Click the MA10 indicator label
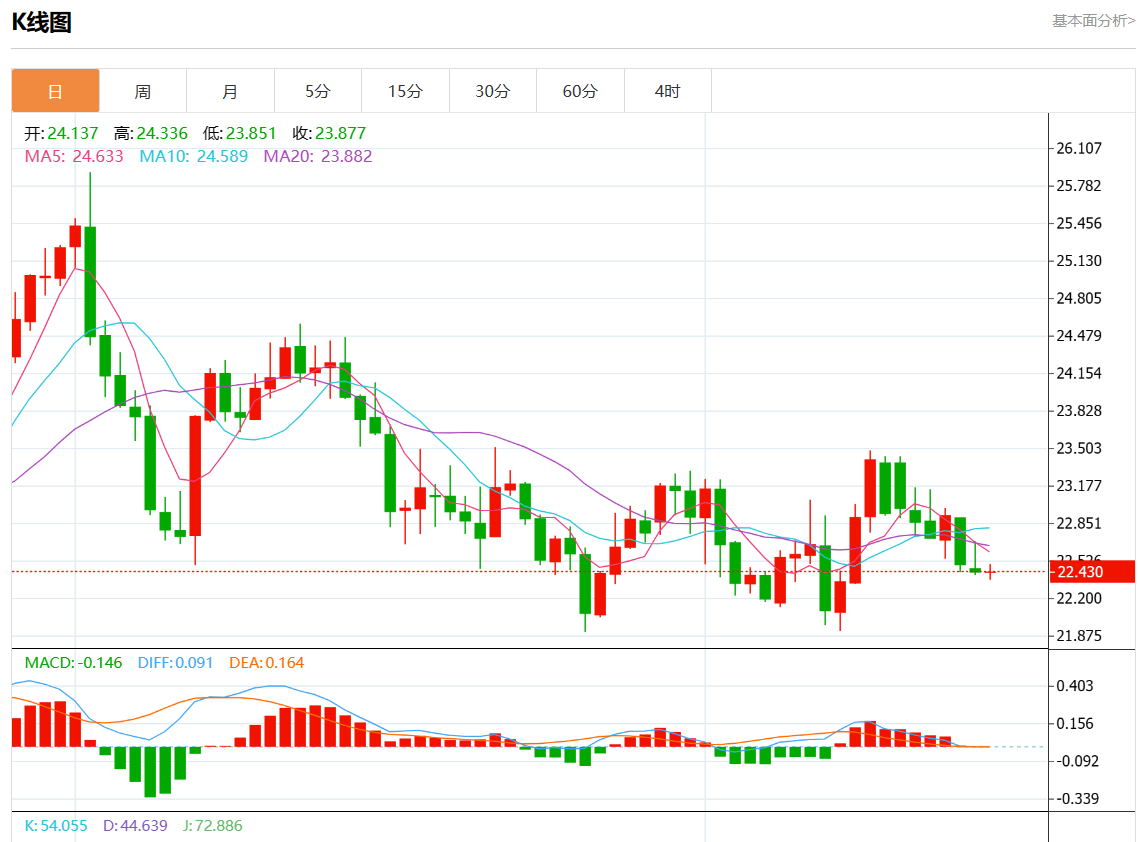1138x842 pixels. 193,156
